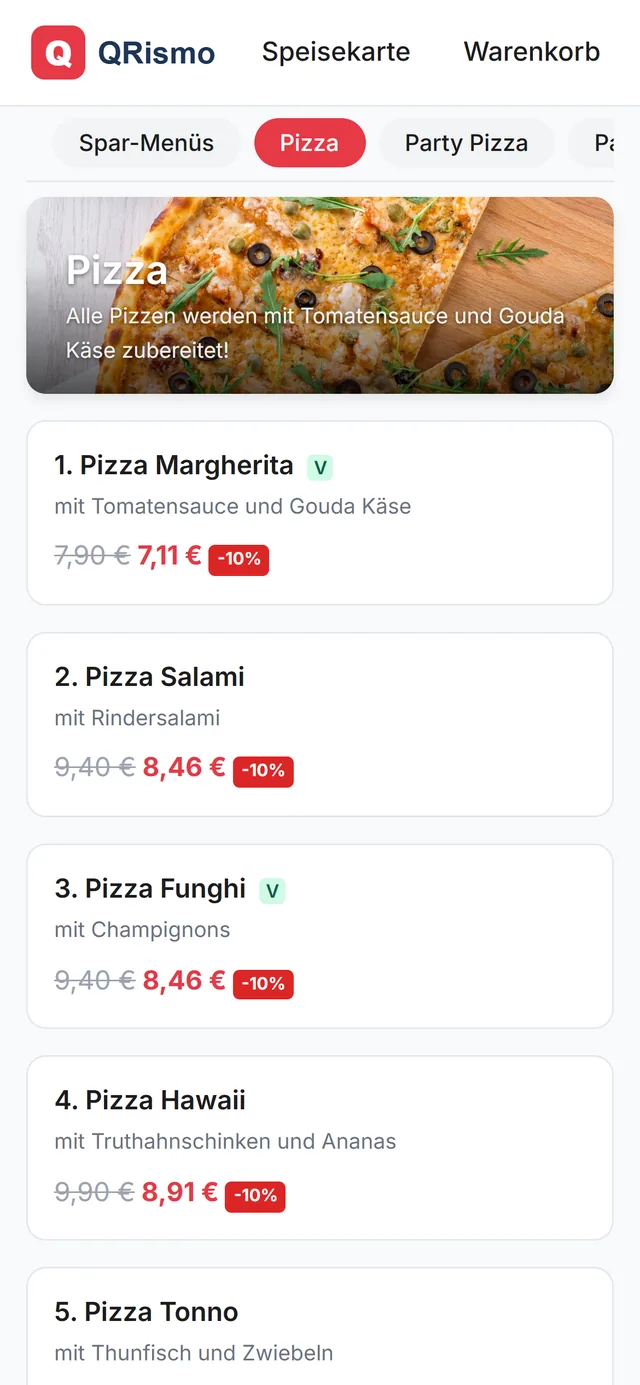Open the 5. Pizza Tonno item card

pos(320,1327)
